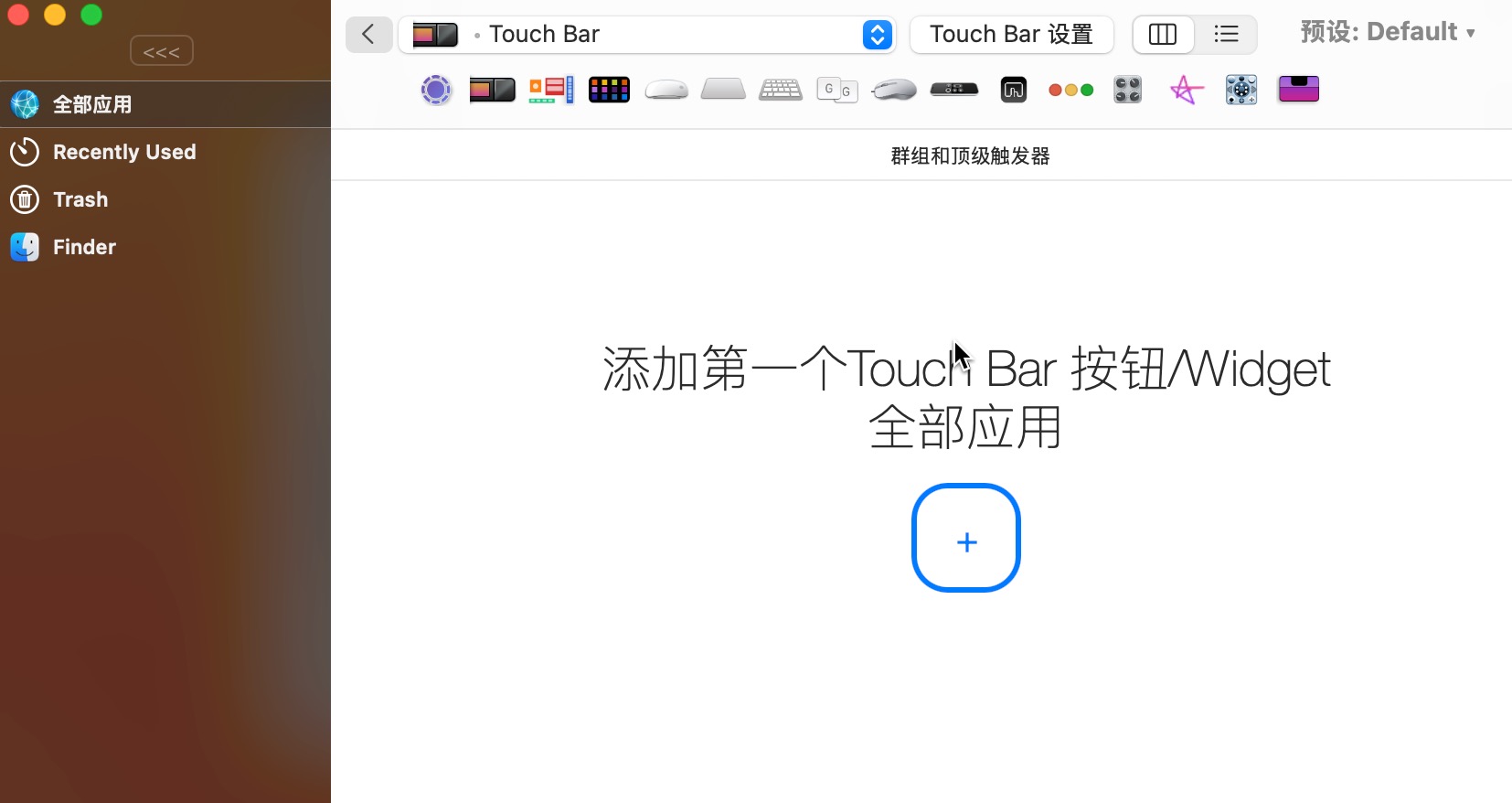This screenshot has height=803, width=1512.
Task: Select the Magic Mouse trigger icon
Action: click(666, 90)
